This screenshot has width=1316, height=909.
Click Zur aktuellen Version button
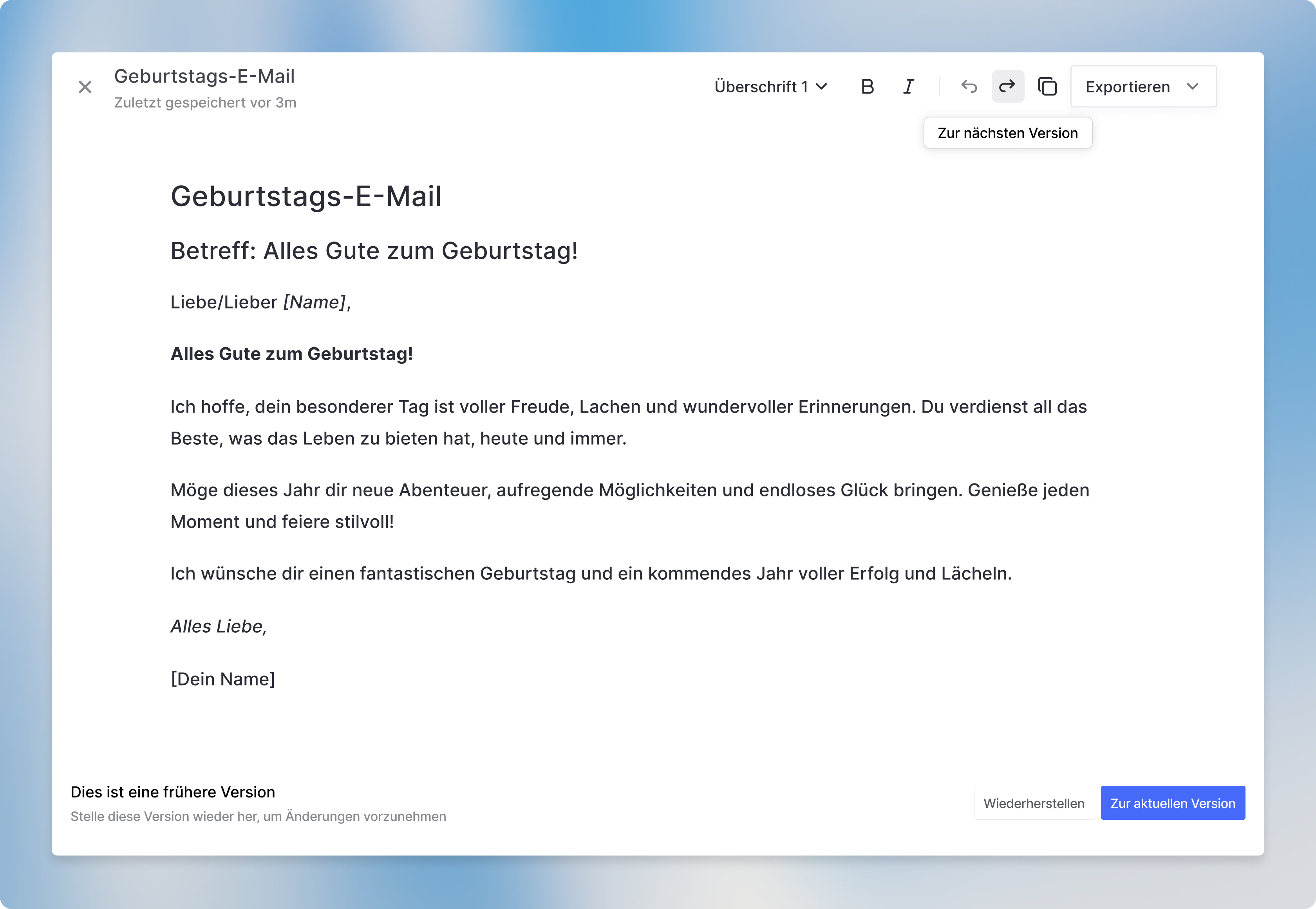pyautogui.click(x=1172, y=803)
